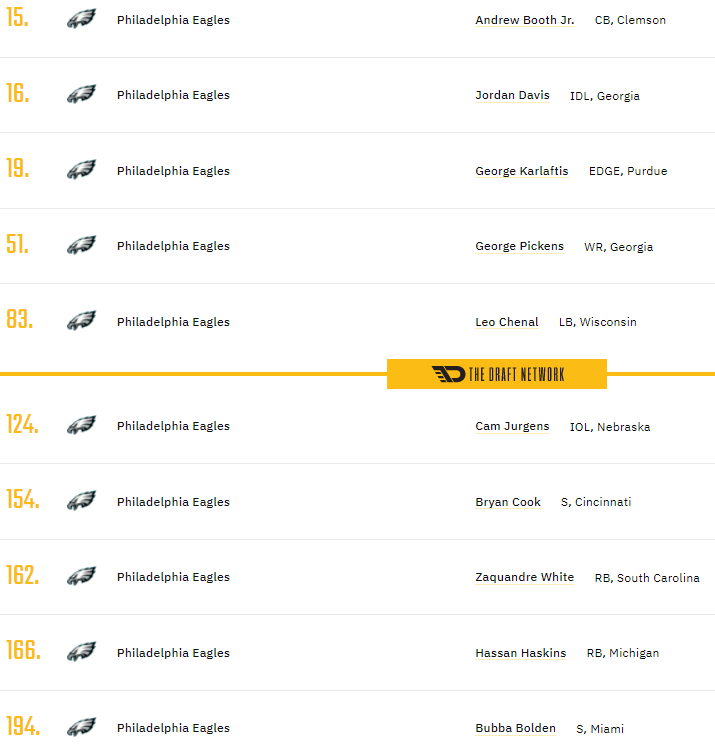Click the Eagles logo beside pick 162
The image size is (715, 744).
click(x=81, y=577)
